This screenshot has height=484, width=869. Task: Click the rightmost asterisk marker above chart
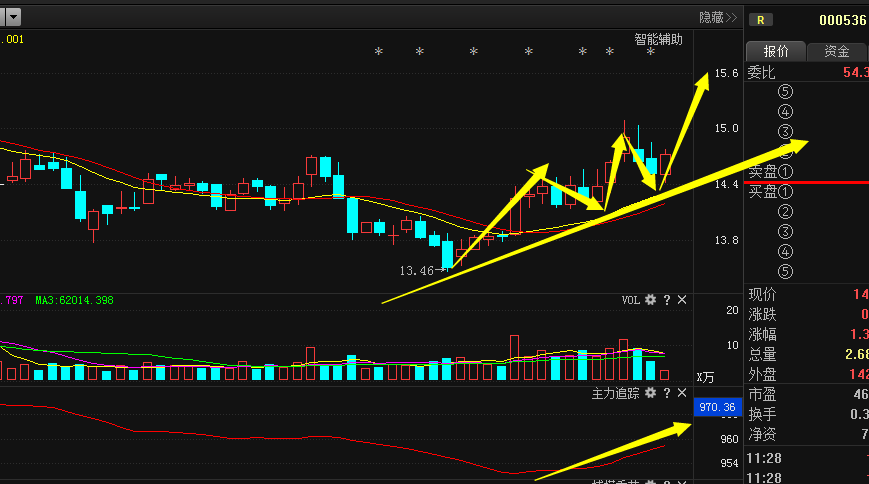(x=650, y=52)
